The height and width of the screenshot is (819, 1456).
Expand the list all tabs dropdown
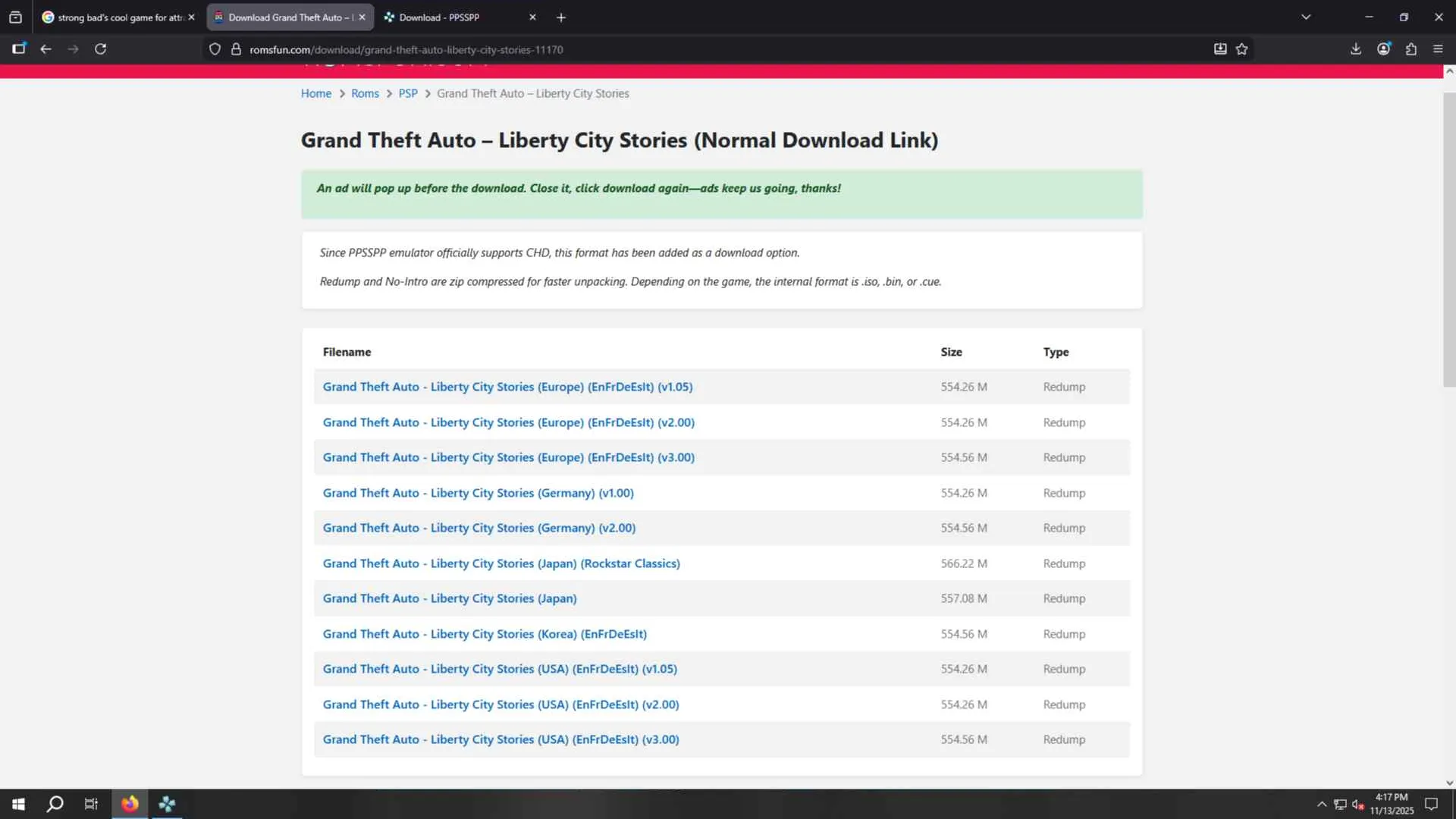(x=1306, y=17)
